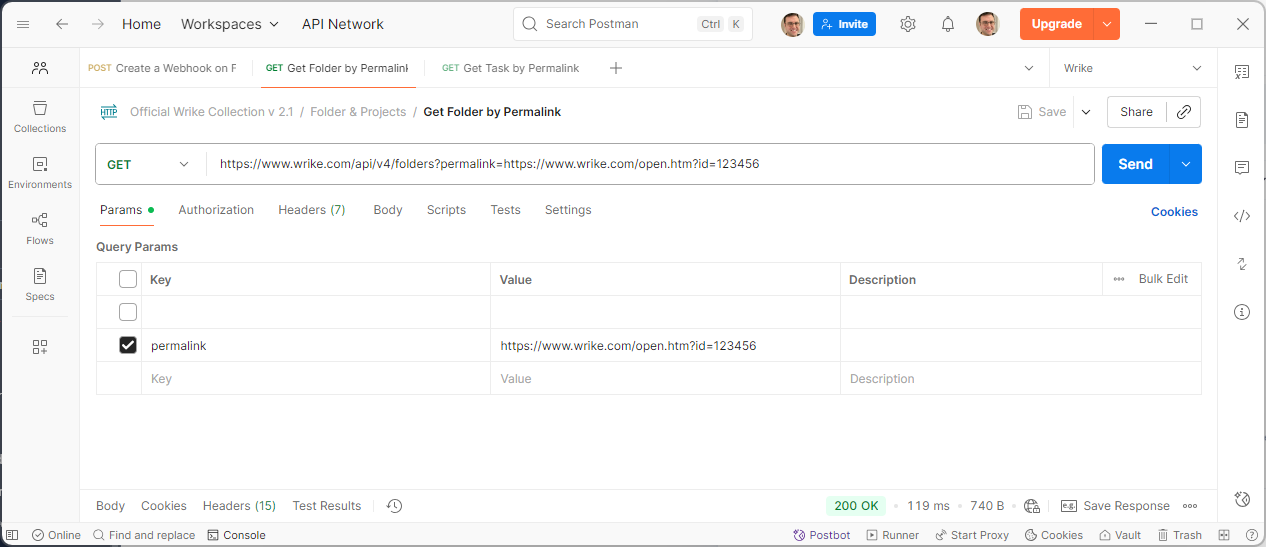This screenshot has height=547, width=1266.
Task: Check the empty first row checkbox
Action: coord(128,312)
